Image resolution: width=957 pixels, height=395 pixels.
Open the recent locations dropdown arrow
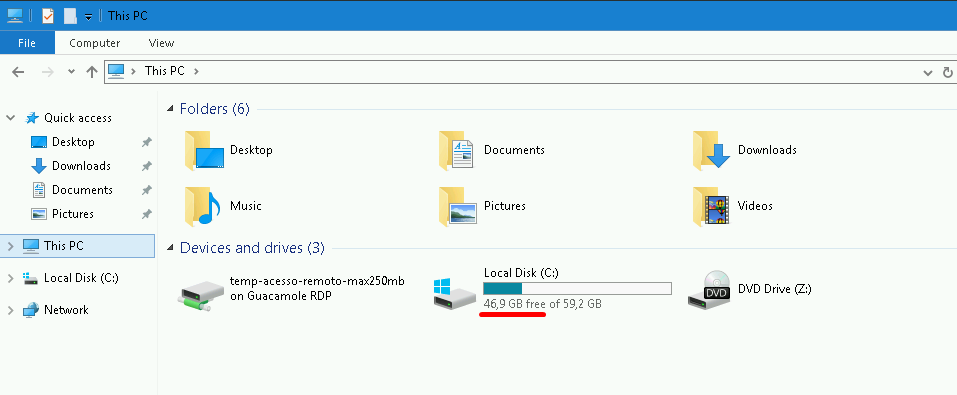pos(71,71)
